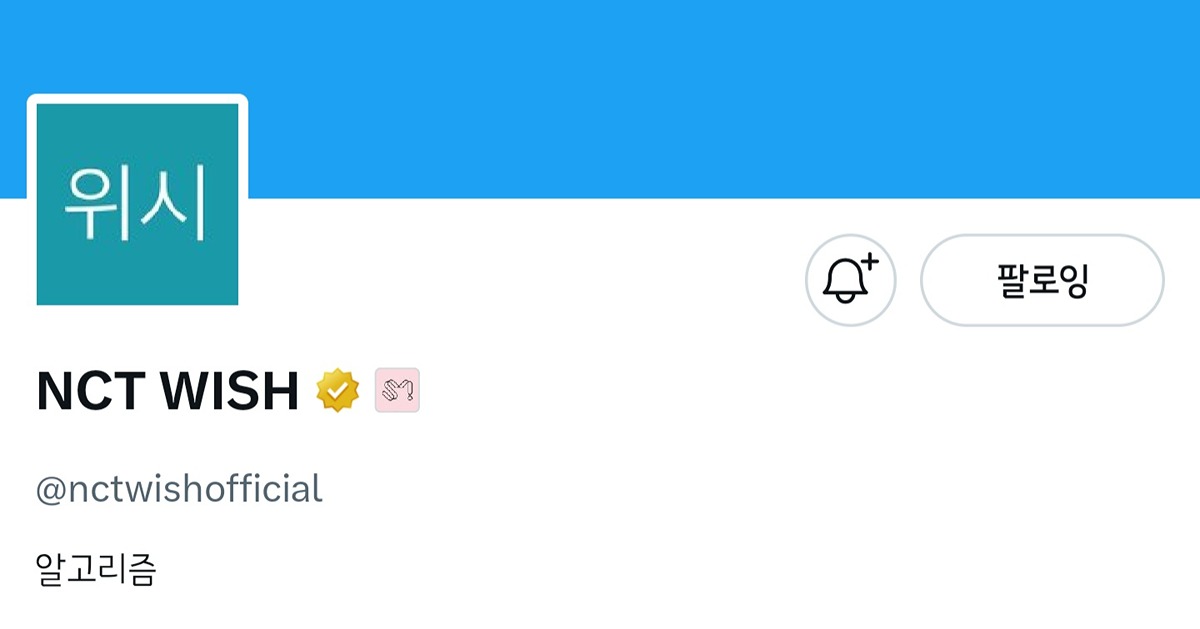The width and height of the screenshot is (1200, 629).
Task: View verification details on the gold badge
Action: pyautogui.click(x=338, y=390)
